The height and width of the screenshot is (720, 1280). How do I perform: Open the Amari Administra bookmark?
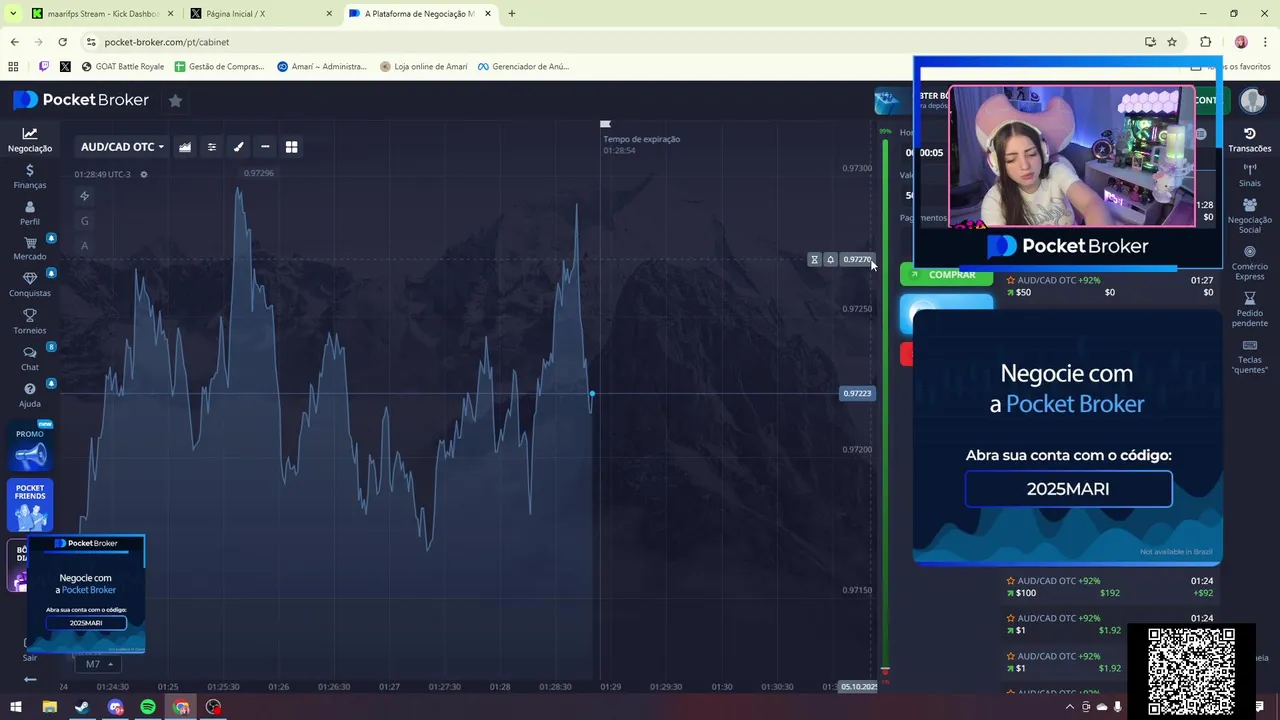(x=322, y=66)
